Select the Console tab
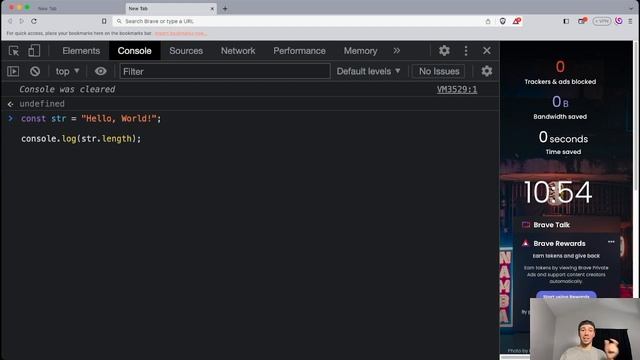The width and height of the screenshot is (640, 360). 134,51
